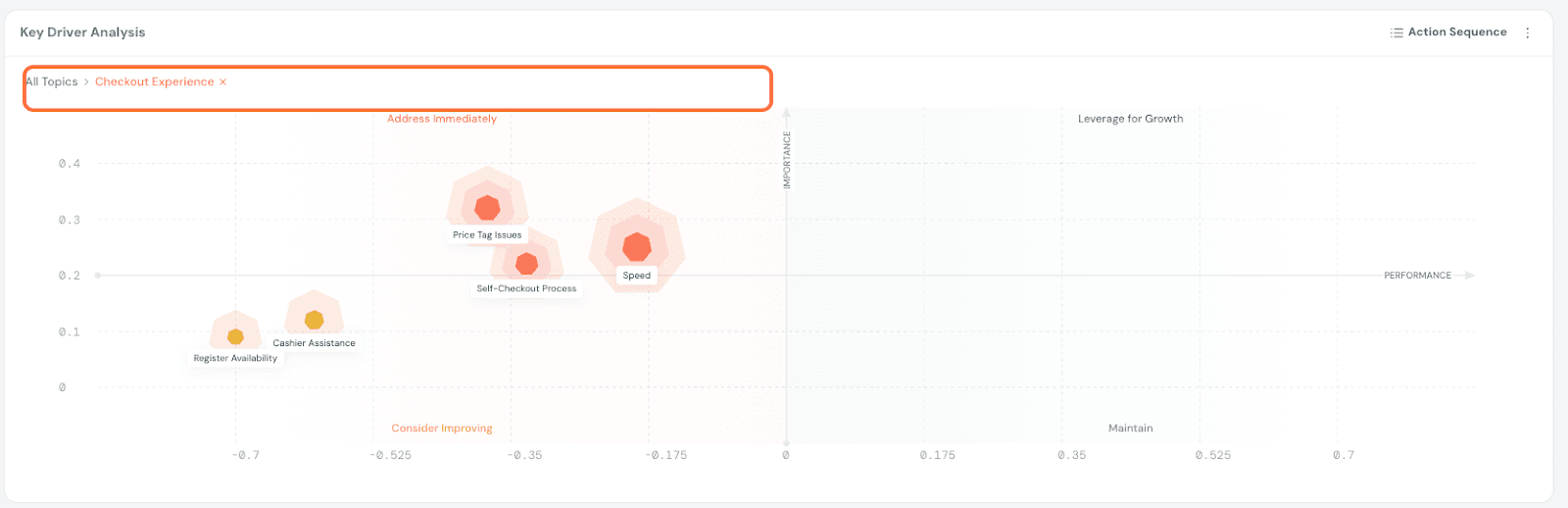Click the breadcrumb chevron after All Topics
The image size is (1568, 508).
click(x=86, y=82)
